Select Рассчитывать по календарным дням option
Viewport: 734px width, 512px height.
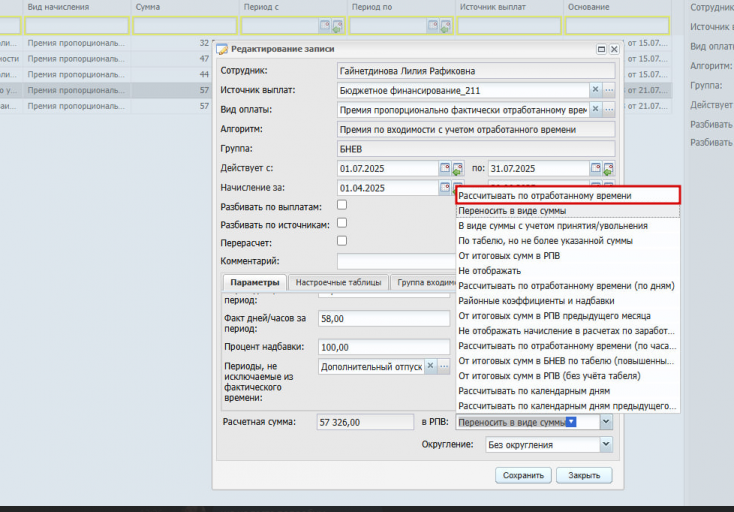coord(568,391)
